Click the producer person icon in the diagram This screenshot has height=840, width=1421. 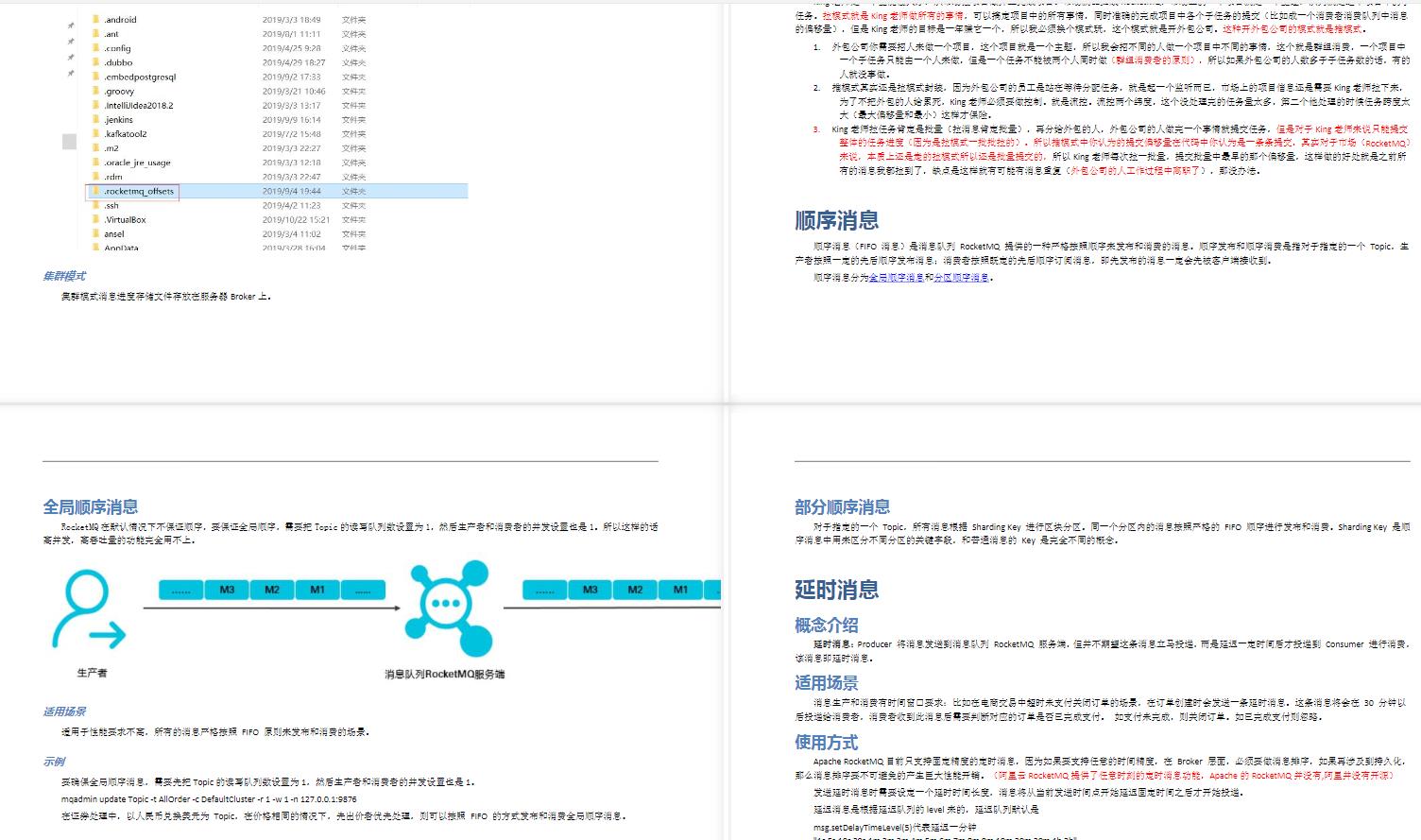pyautogui.click(x=88, y=610)
